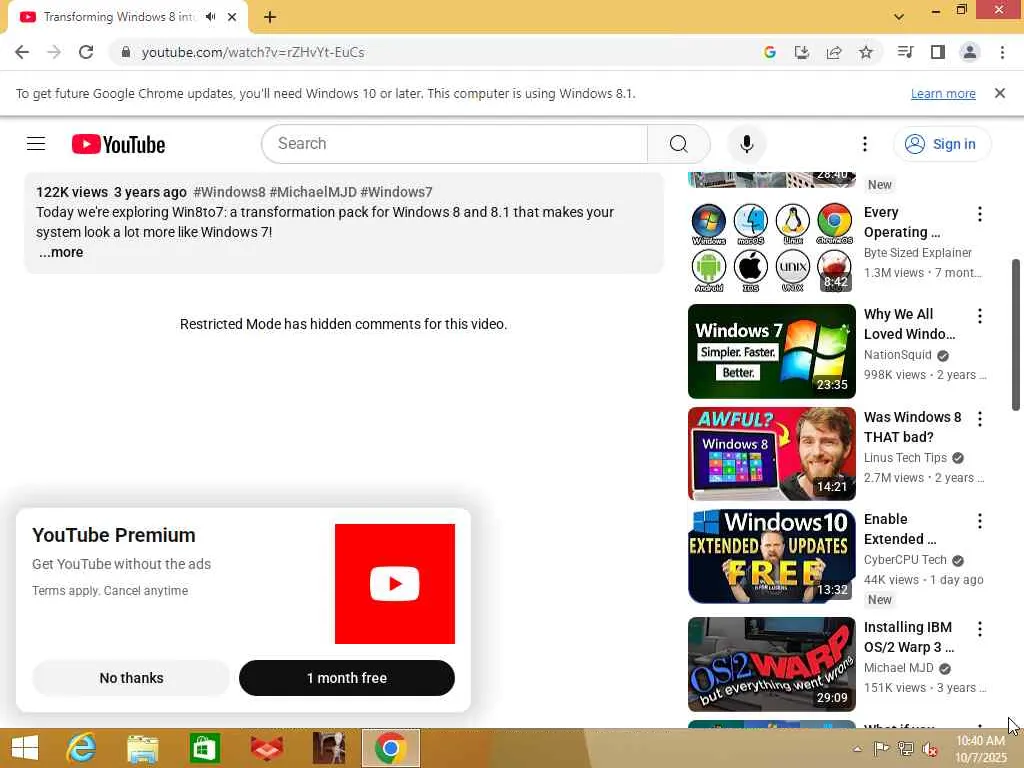The height and width of the screenshot is (768, 1024).
Task: Open Windows 10 Extended Updates thumbnail
Action: tap(771, 556)
